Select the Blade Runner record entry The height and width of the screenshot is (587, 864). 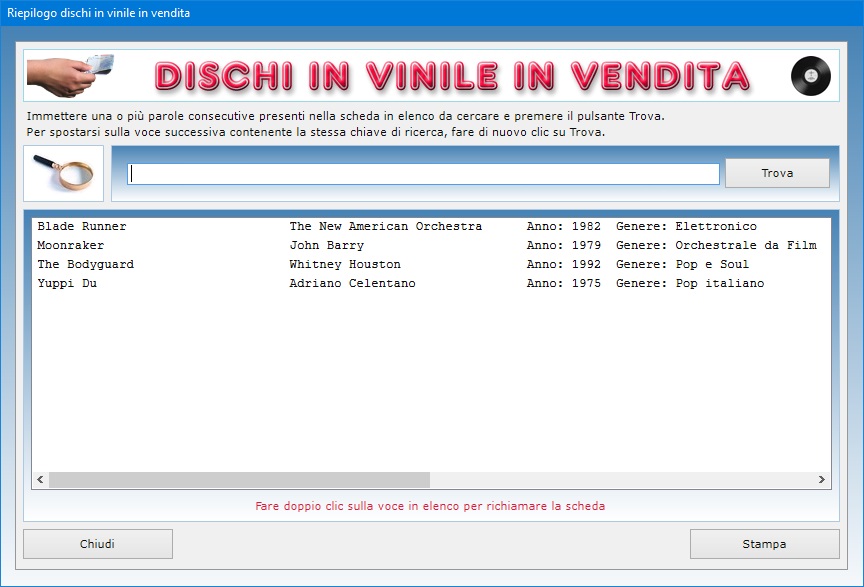pos(82,227)
